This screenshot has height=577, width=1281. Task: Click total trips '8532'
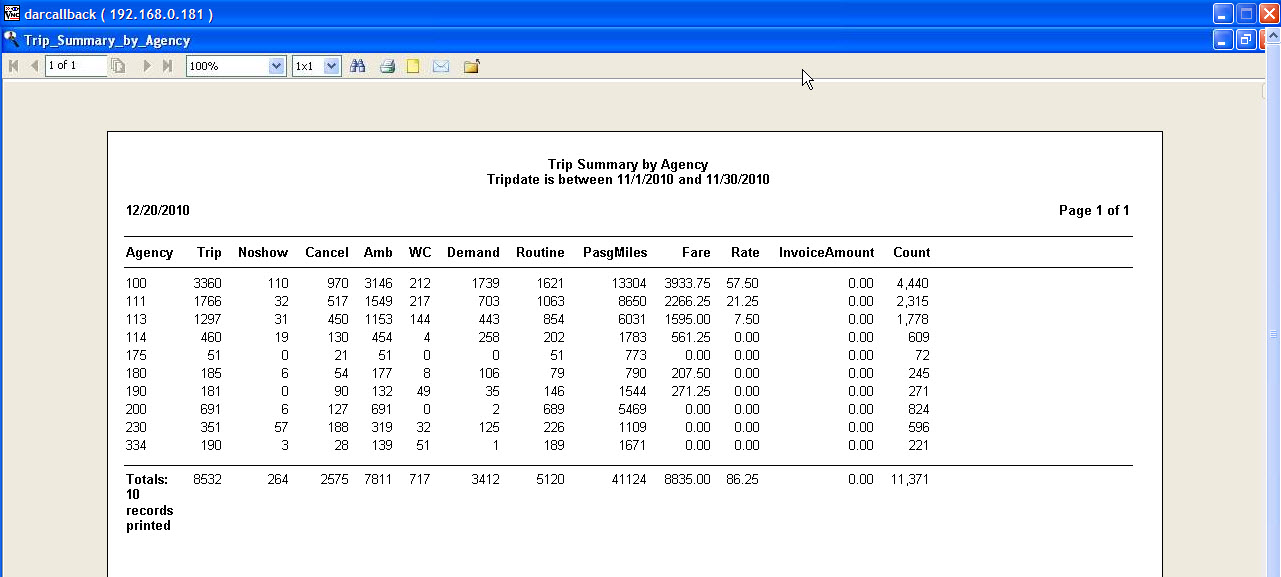point(208,480)
